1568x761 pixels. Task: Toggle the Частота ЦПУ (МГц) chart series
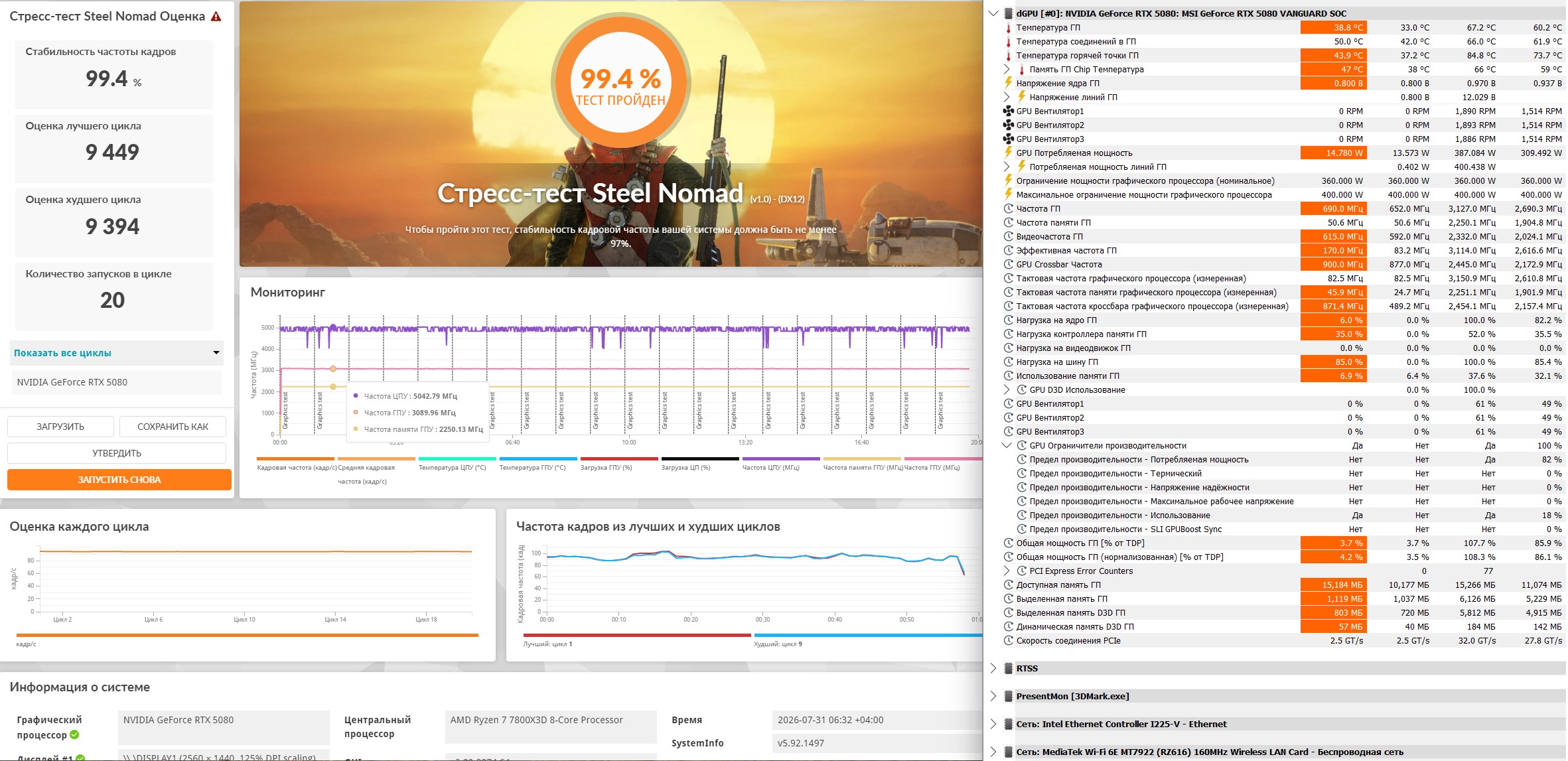781,464
